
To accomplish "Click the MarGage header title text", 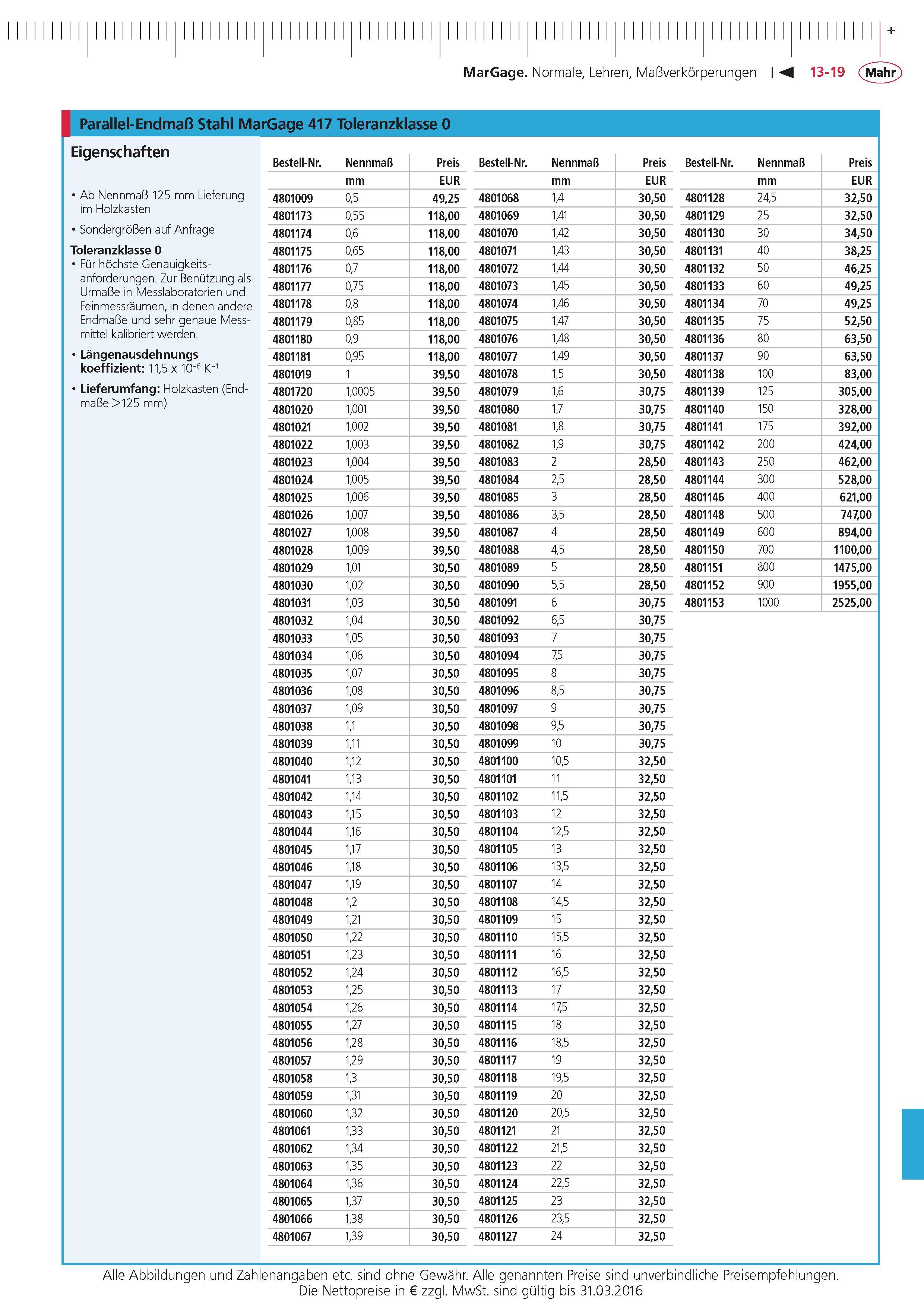I will (x=610, y=73).
